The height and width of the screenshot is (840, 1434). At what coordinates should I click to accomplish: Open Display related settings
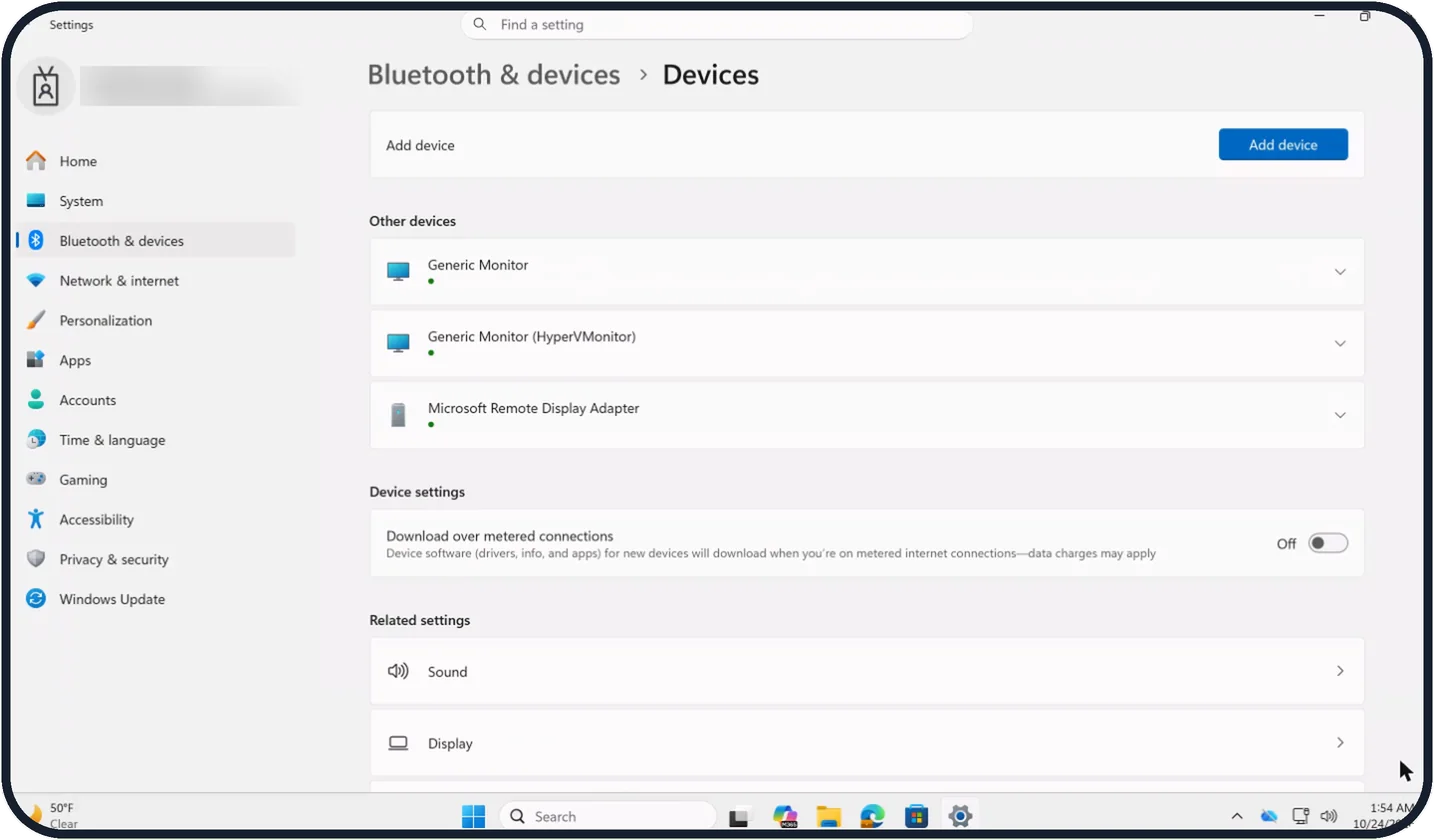point(867,743)
